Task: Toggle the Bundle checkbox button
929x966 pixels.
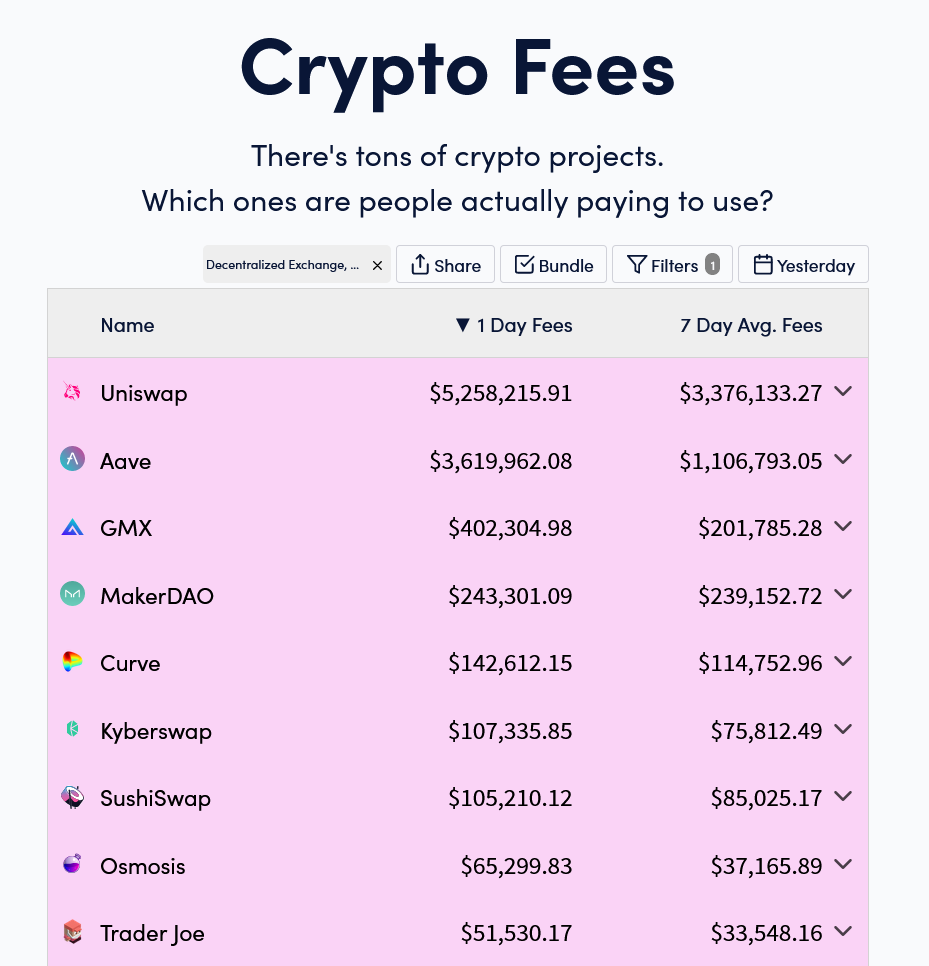Action: point(553,264)
